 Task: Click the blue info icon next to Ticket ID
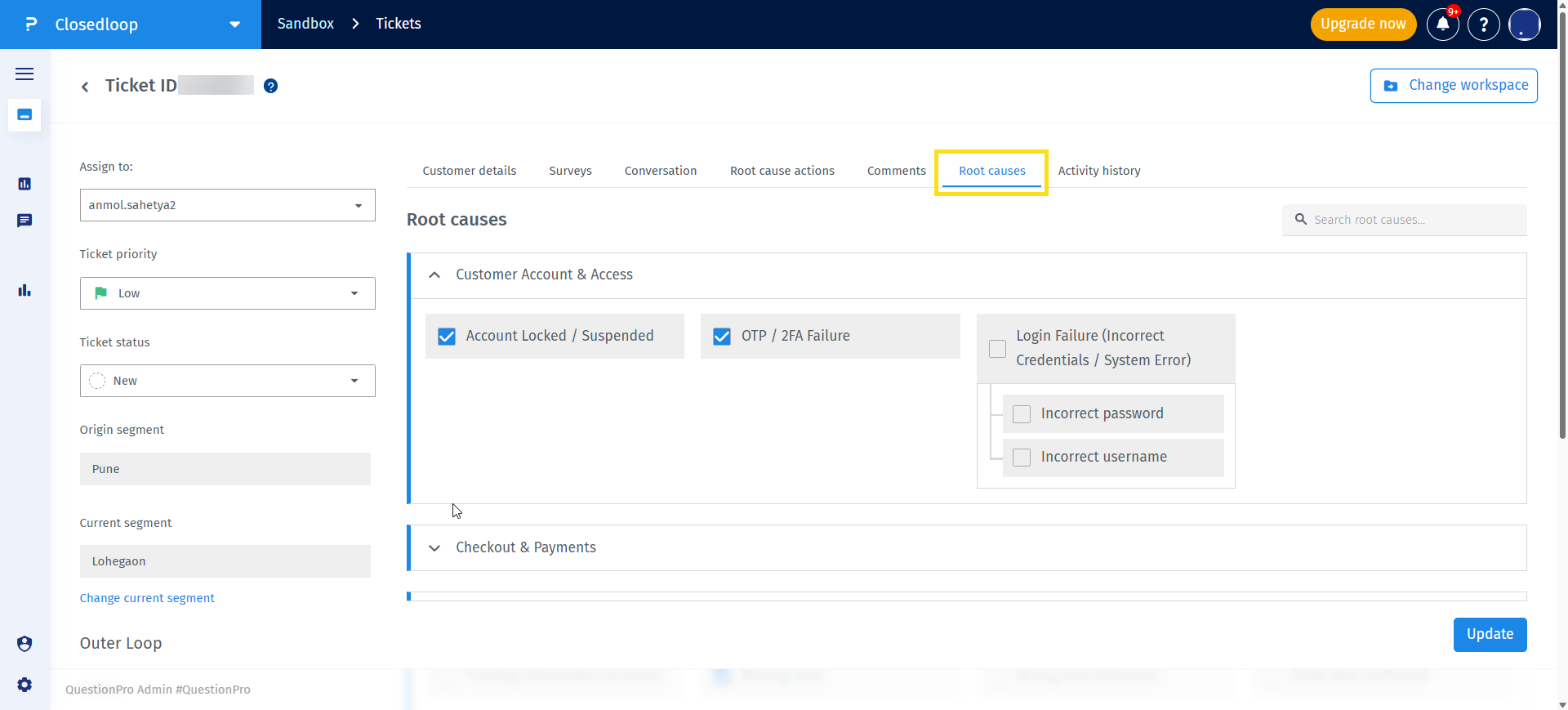(x=271, y=86)
